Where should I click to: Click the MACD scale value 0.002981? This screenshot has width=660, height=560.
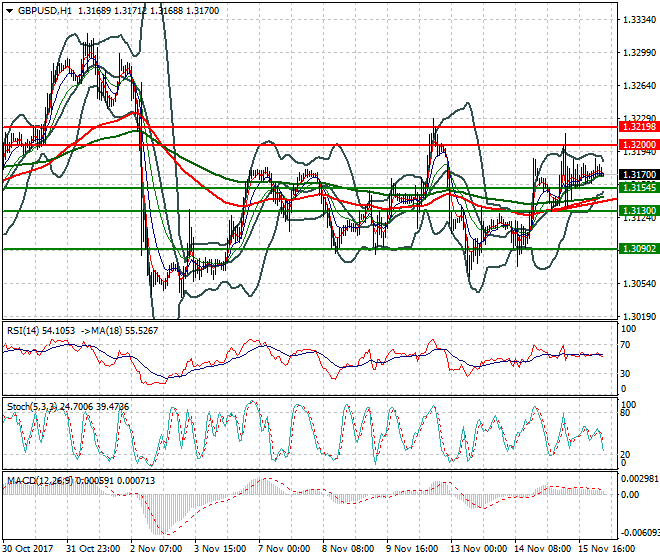640,479
